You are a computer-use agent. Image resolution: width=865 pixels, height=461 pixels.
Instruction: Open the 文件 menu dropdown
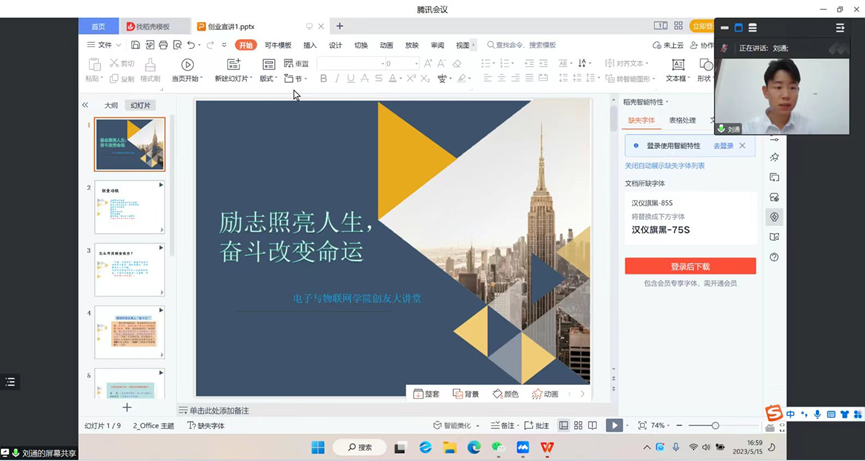104,45
